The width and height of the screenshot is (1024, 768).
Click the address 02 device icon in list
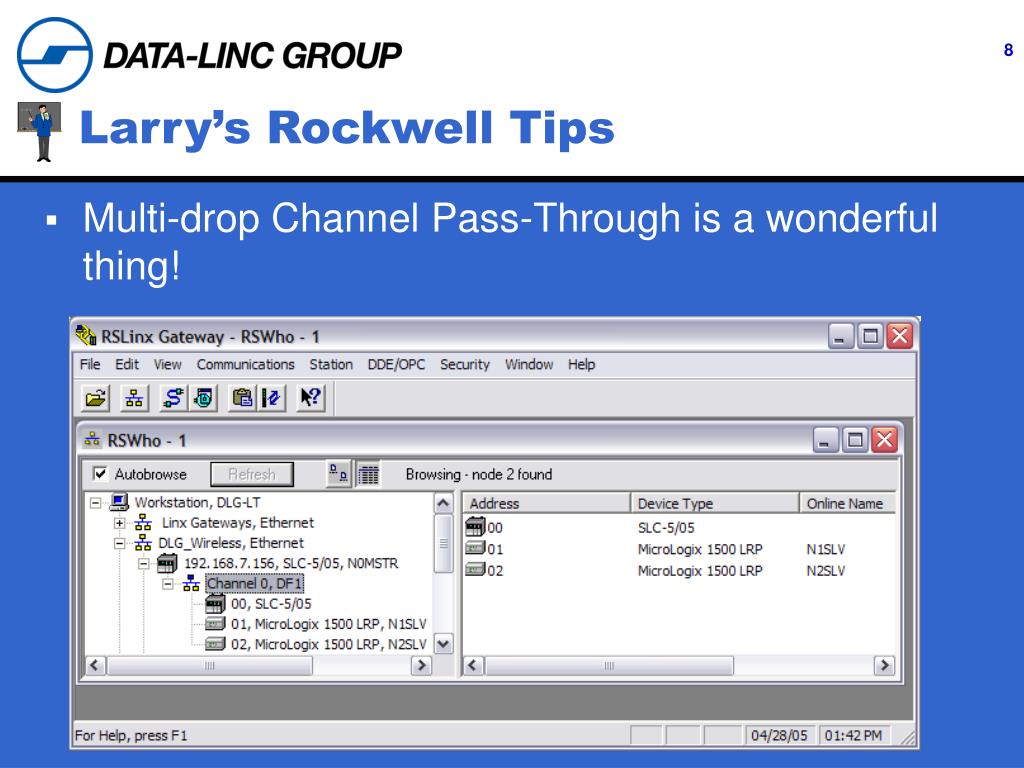475,569
